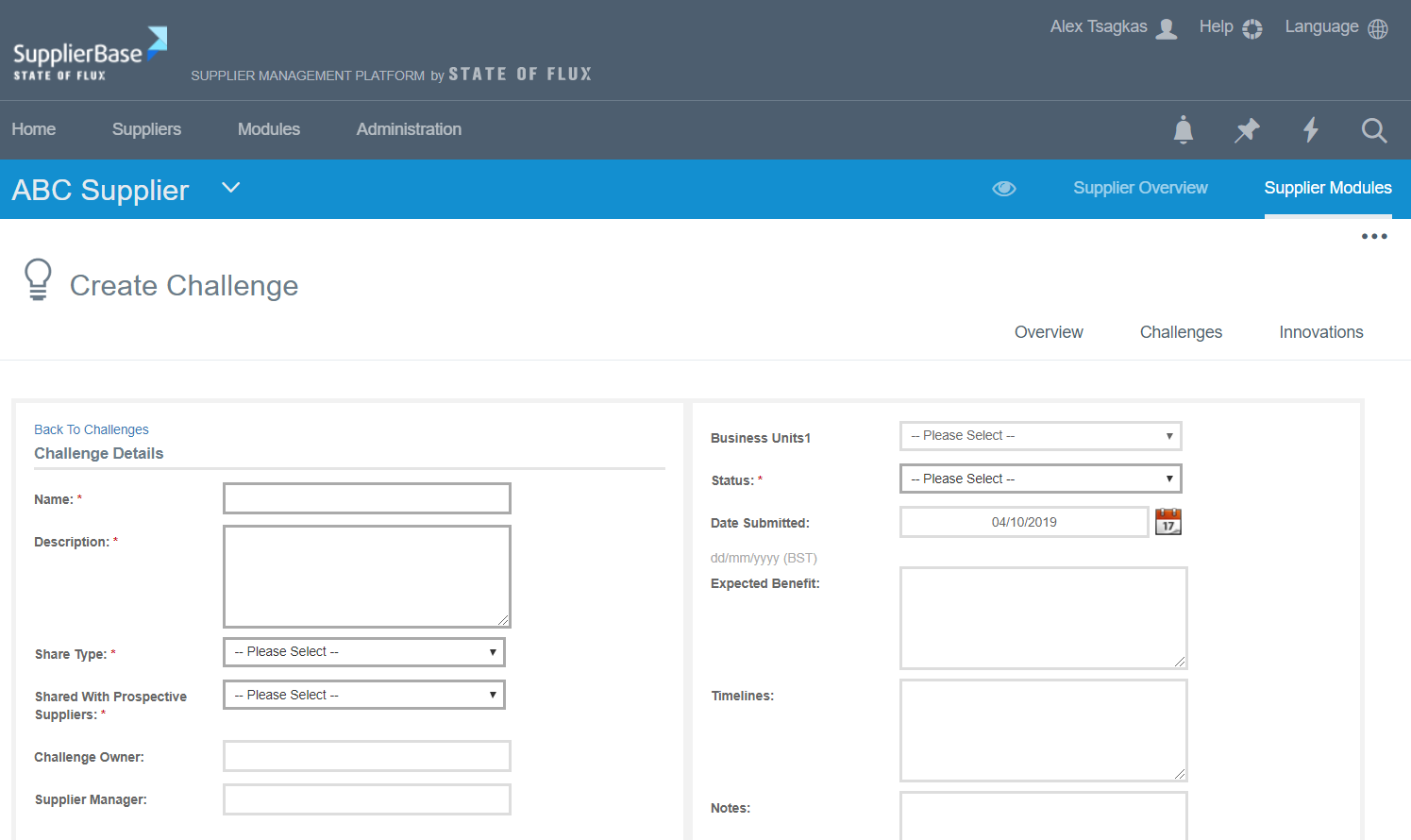Open calendar picker for Date Submitted
1411x840 pixels.
(x=1168, y=522)
